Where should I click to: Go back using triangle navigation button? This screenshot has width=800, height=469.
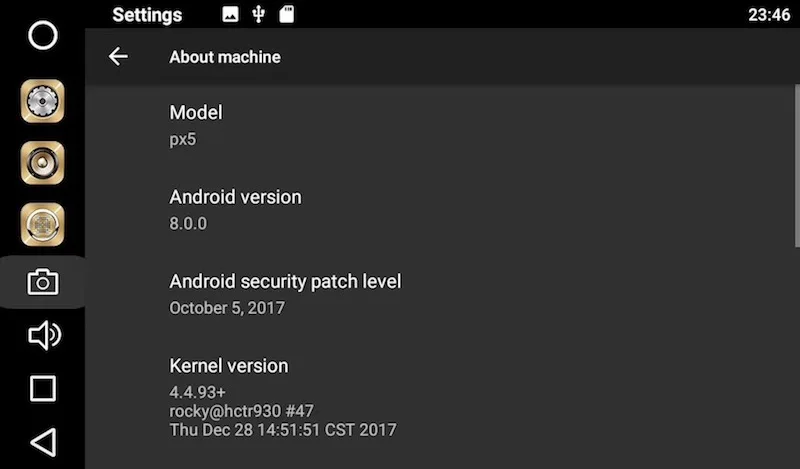coord(44,442)
